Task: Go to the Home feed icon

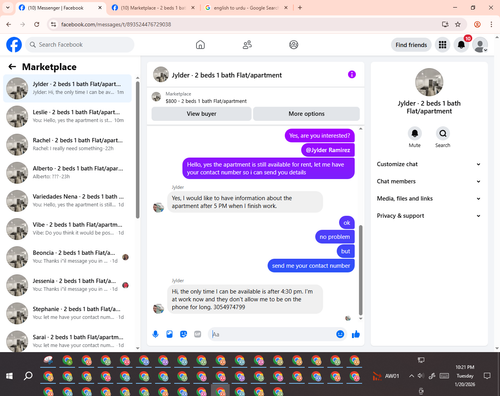Action: 200,45
